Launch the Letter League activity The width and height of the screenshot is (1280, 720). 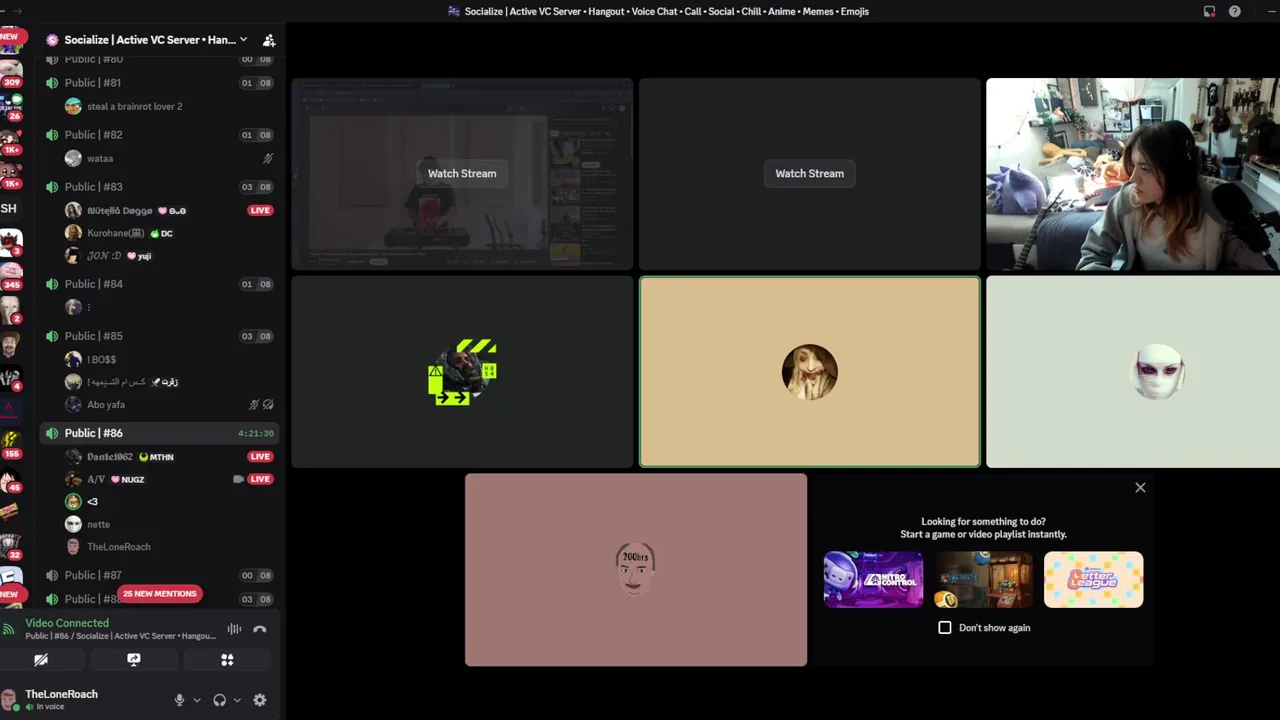coord(1093,579)
